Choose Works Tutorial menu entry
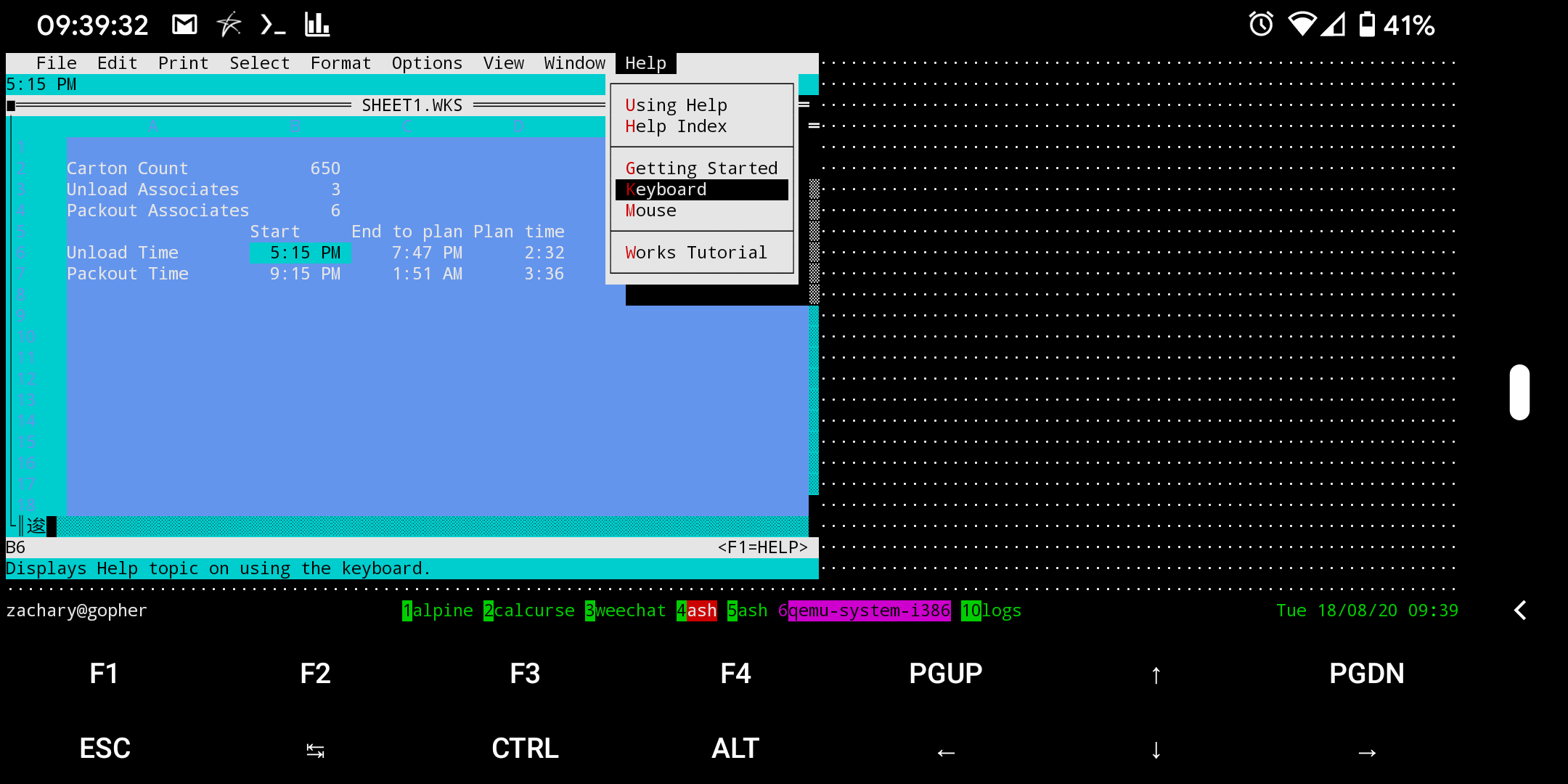Screen dimensions: 1568x784 (695, 253)
